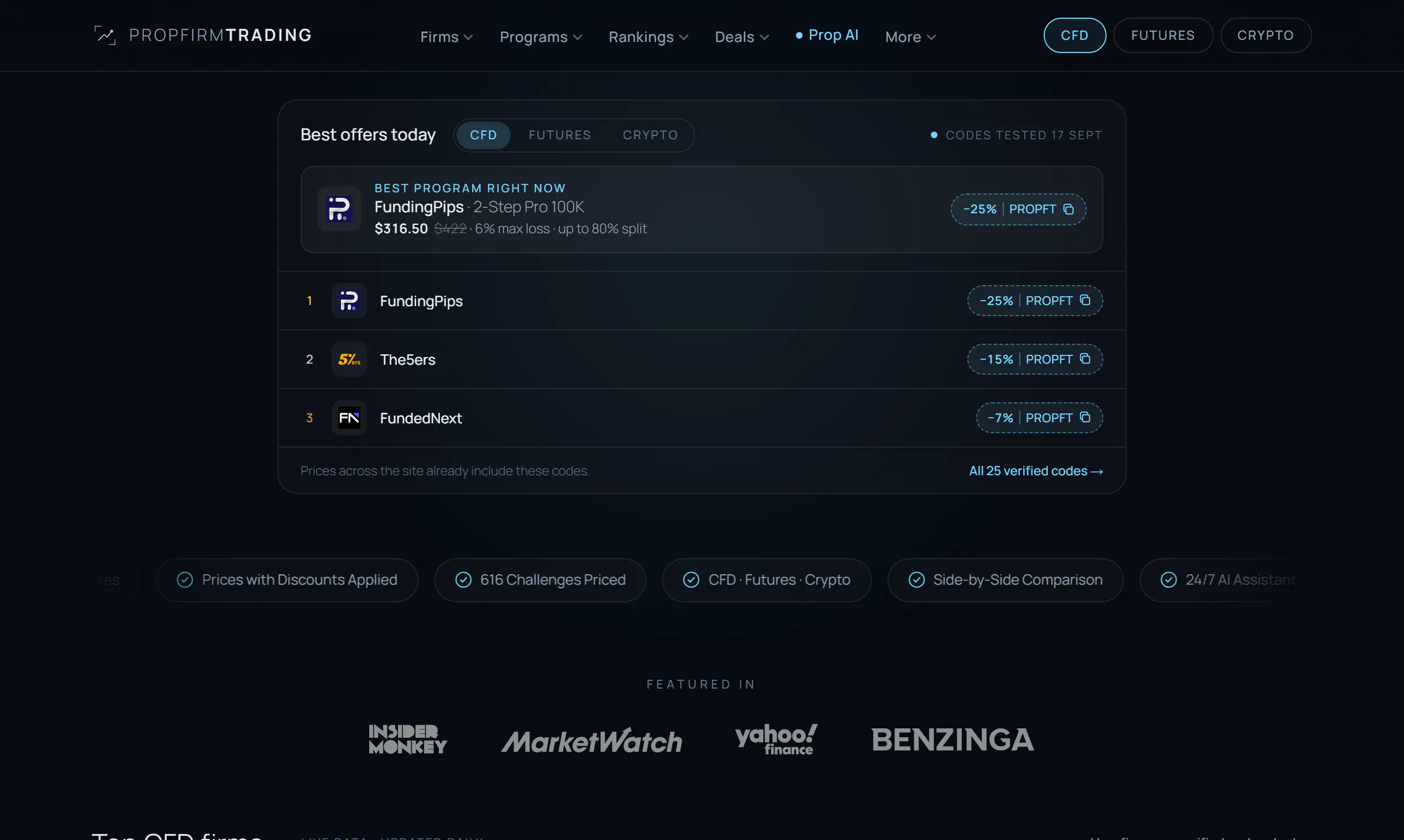This screenshot has height=840, width=1404.
Task: Click -7% PROPFT code in FundedNext row
Action: pyautogui.click(x=1039, y=418)
